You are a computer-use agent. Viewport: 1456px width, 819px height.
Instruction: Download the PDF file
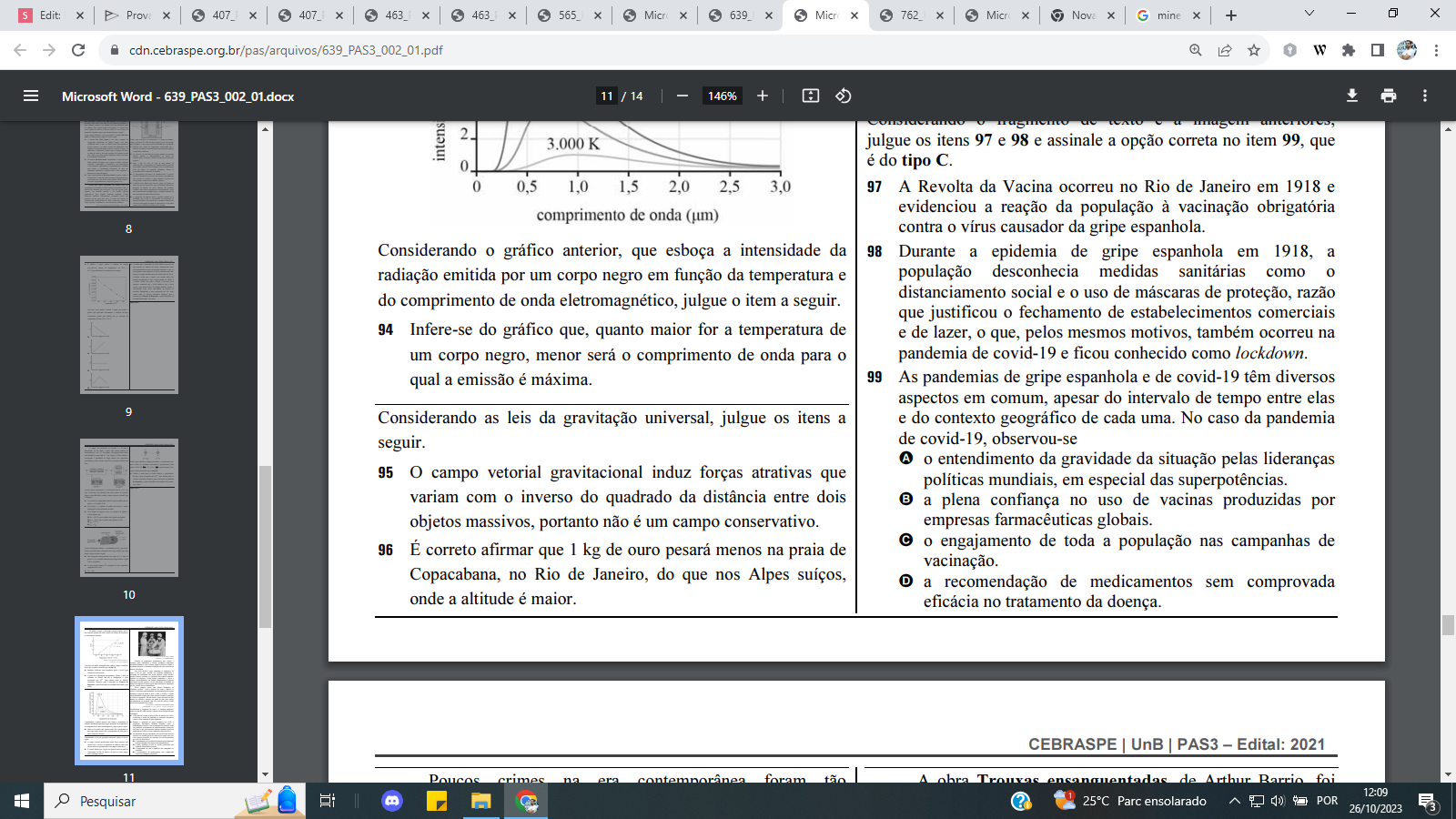(1352, 96)
